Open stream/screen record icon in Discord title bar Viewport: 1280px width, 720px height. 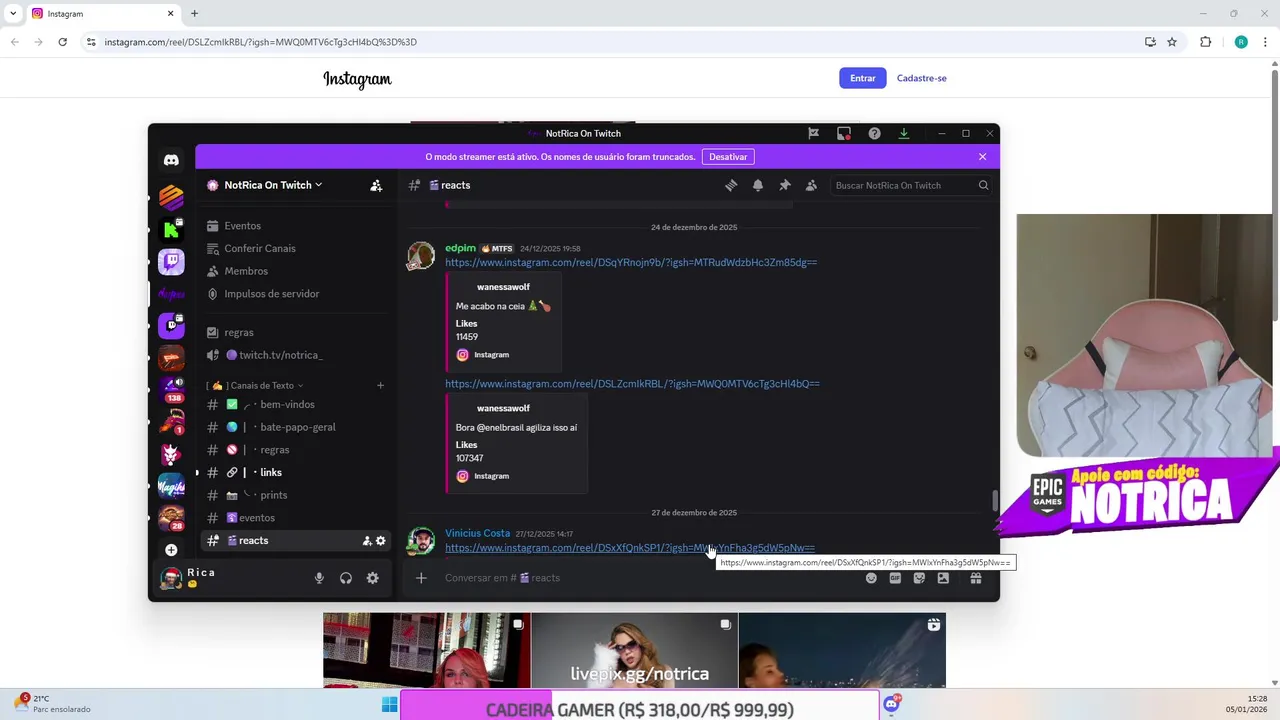click(844, 133)
